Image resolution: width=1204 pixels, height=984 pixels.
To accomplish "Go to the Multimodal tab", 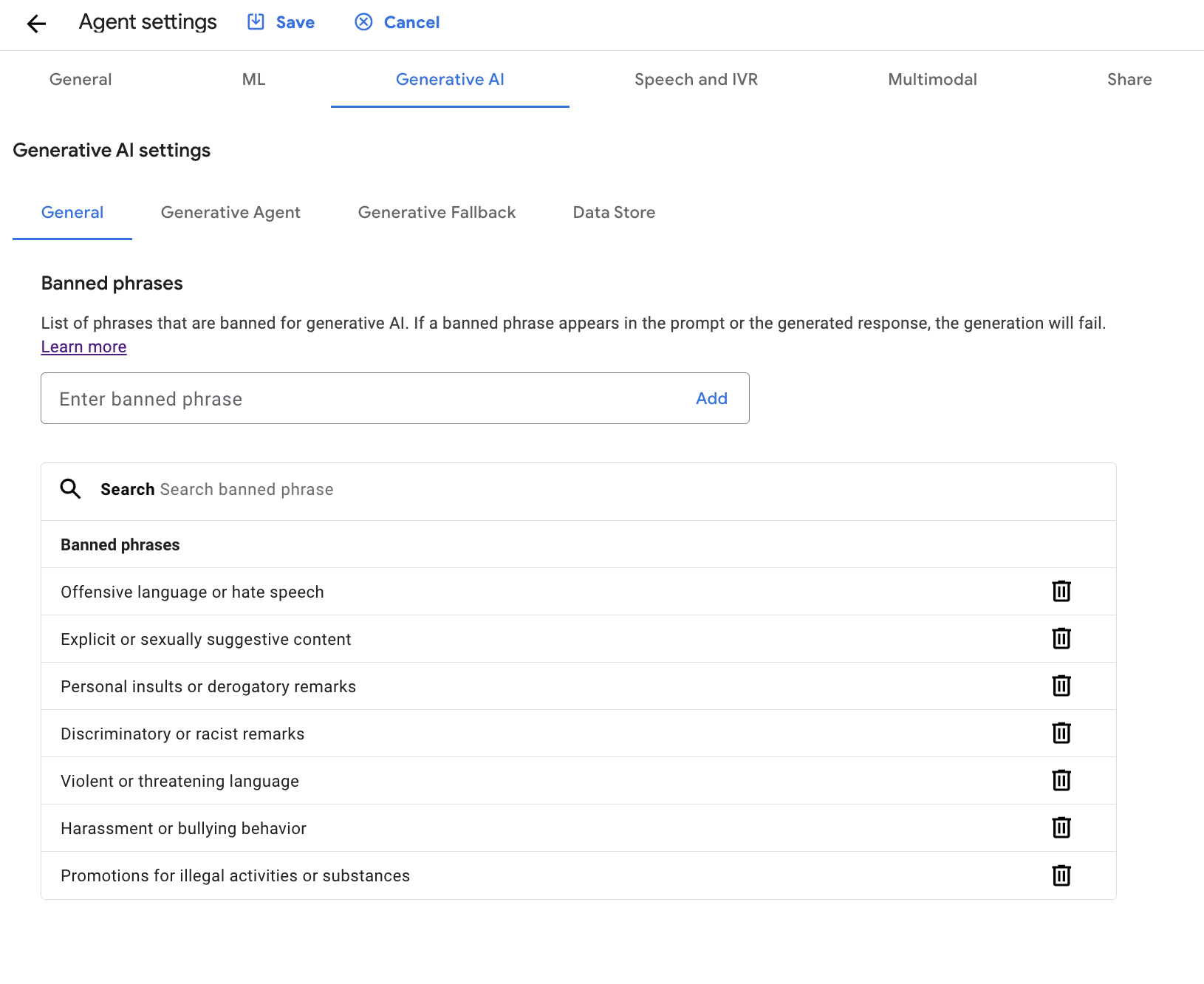I will (932, 79).
